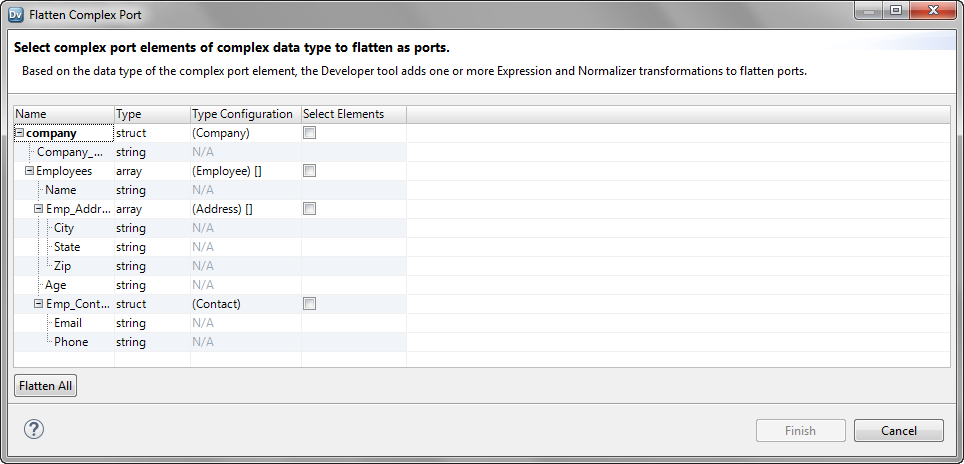The width and height of the screenshot is (964, 464).
Task: Collapse the Employees tree node
Action: tap(29, 171)
